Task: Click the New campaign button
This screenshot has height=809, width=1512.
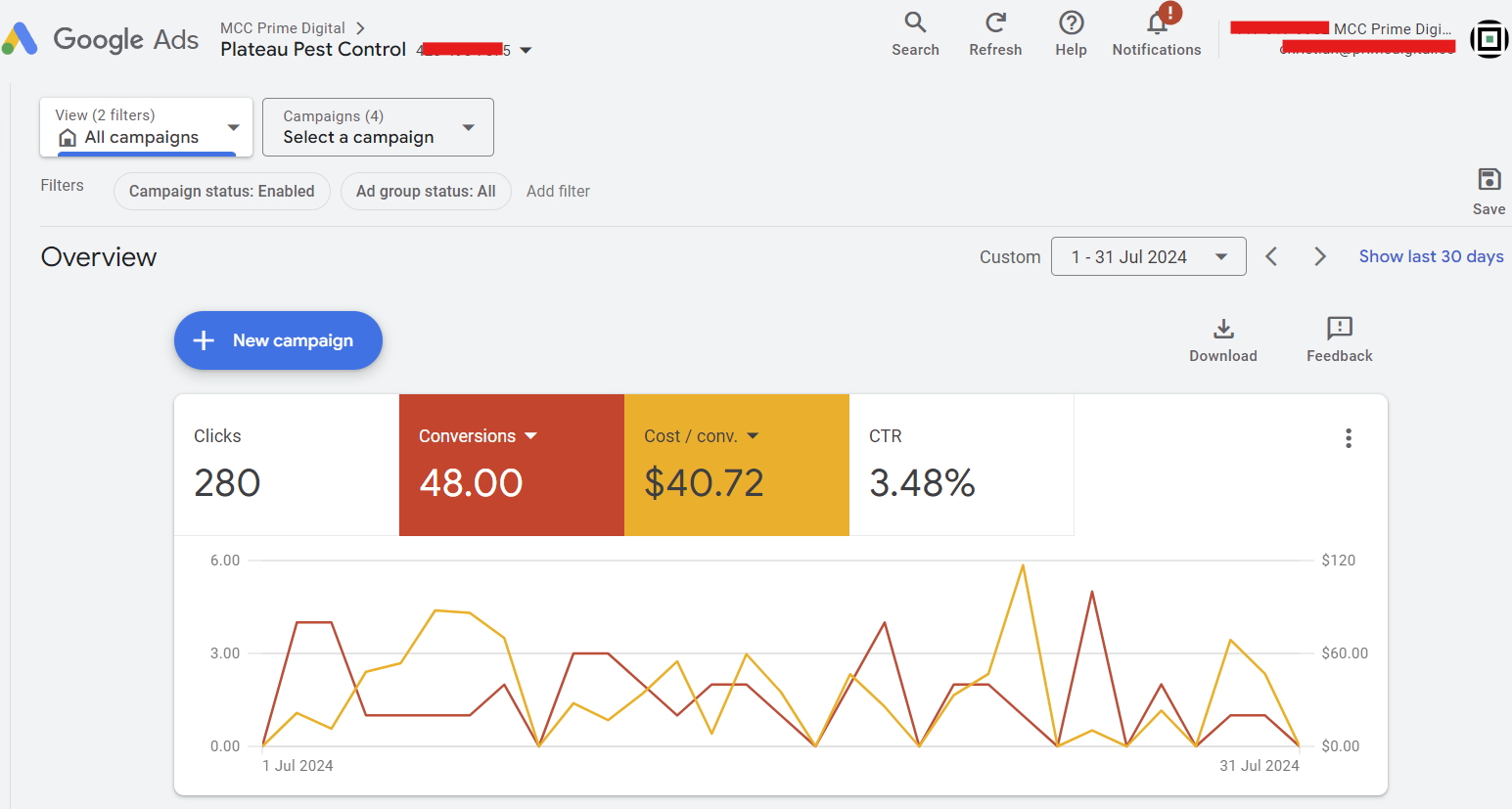Action: pos(278,340)
